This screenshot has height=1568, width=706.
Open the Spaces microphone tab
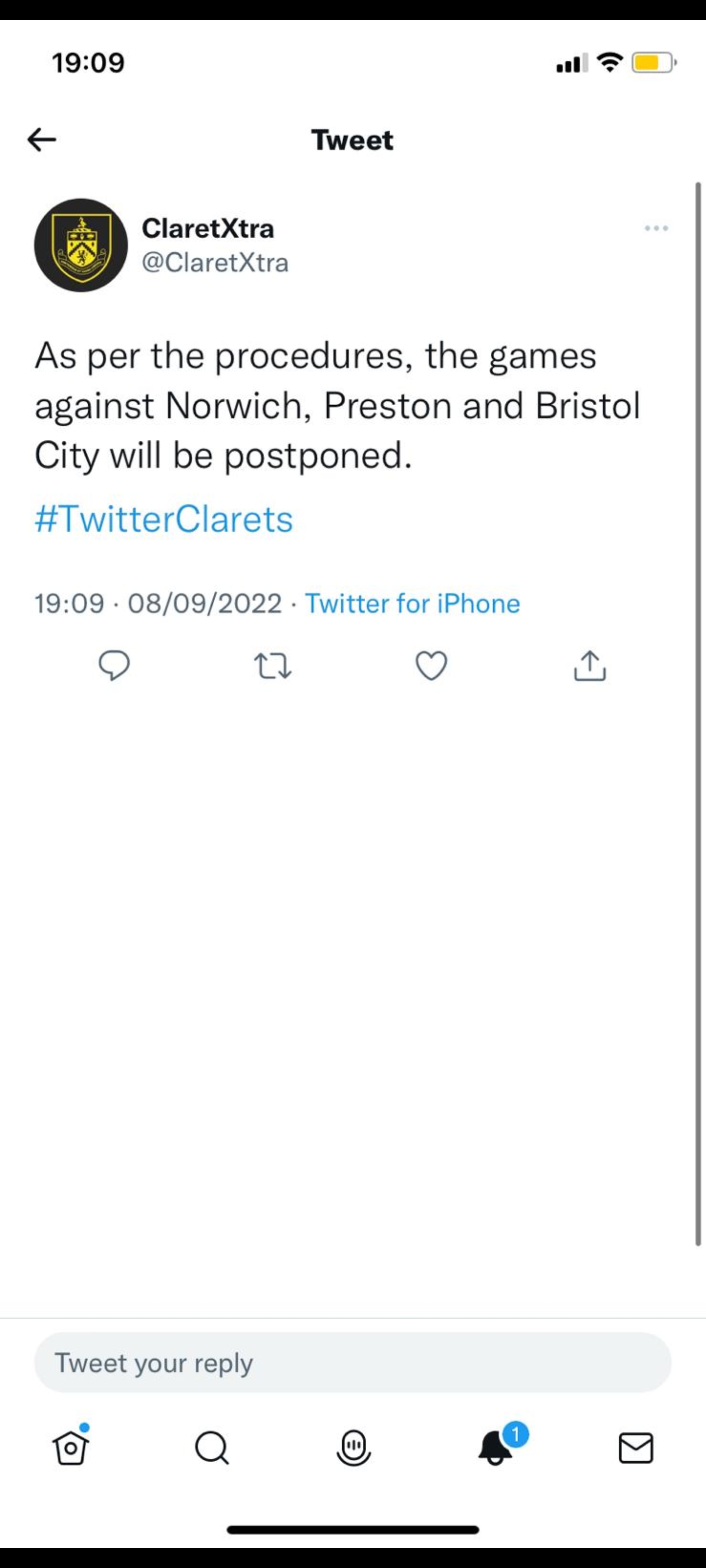[x=353, y=1446]
